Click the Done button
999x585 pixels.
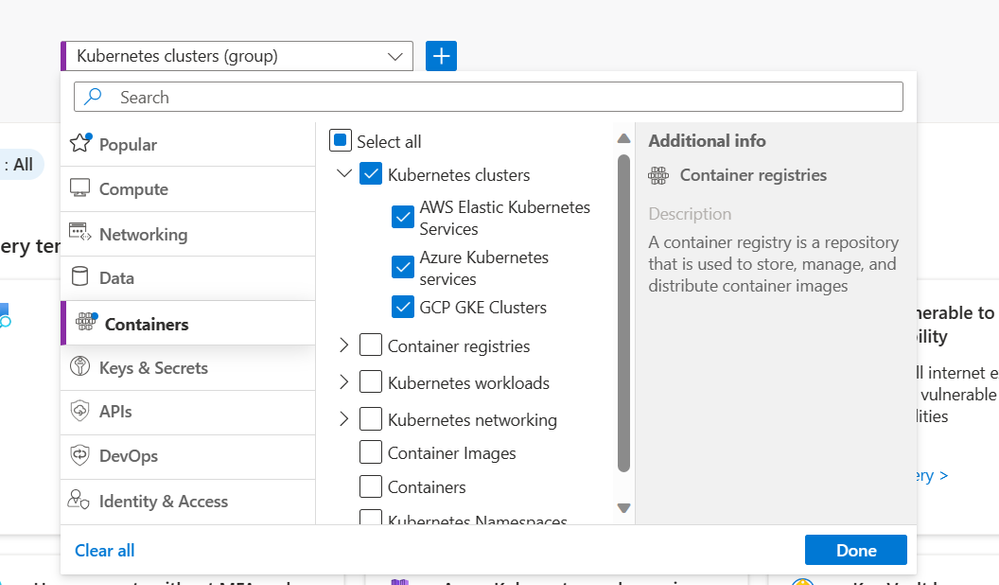(x=856, y=550)
